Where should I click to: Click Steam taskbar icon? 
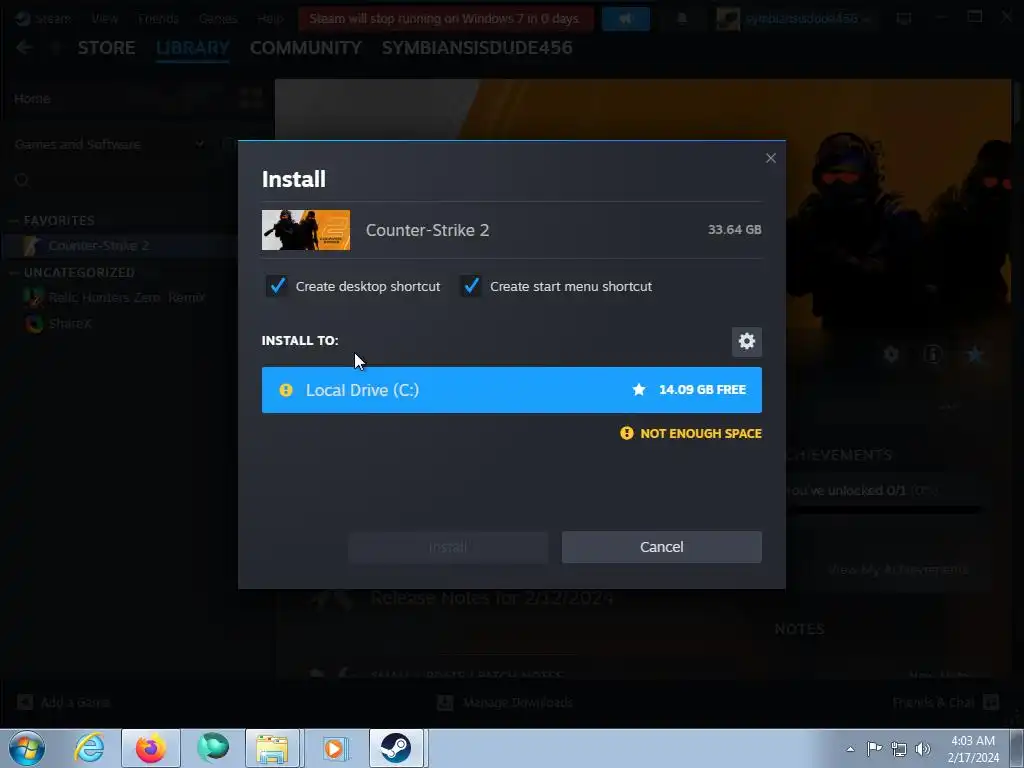396,748
